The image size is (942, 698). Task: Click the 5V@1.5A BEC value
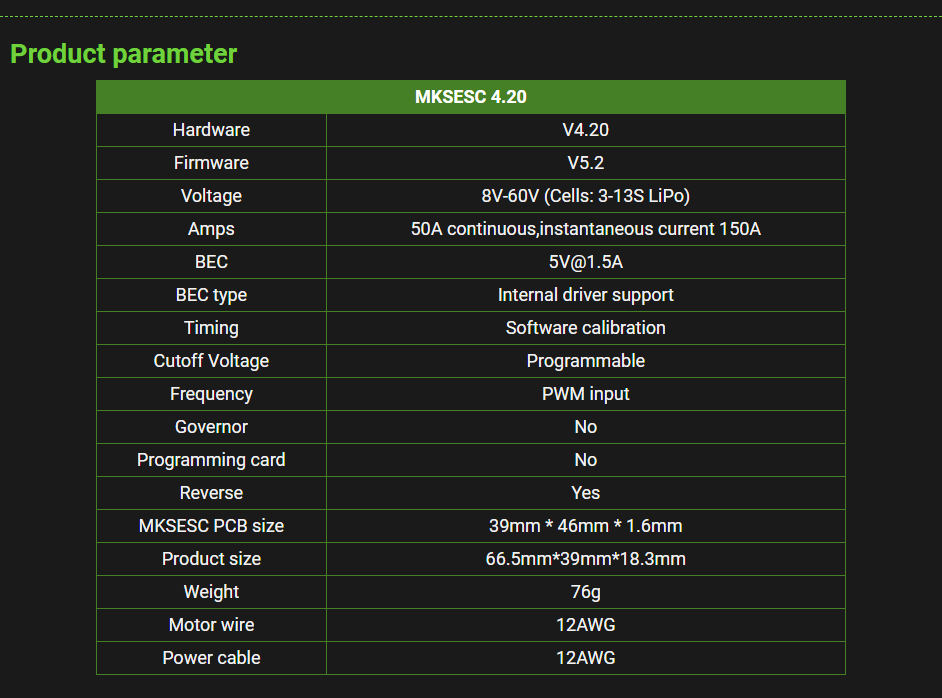(x=585, y=262)
